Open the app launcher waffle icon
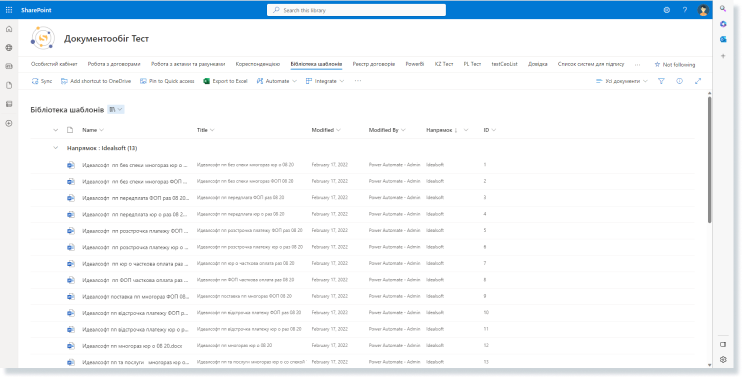Viewport: 743px width, 378px height. [x=9, y=10]
